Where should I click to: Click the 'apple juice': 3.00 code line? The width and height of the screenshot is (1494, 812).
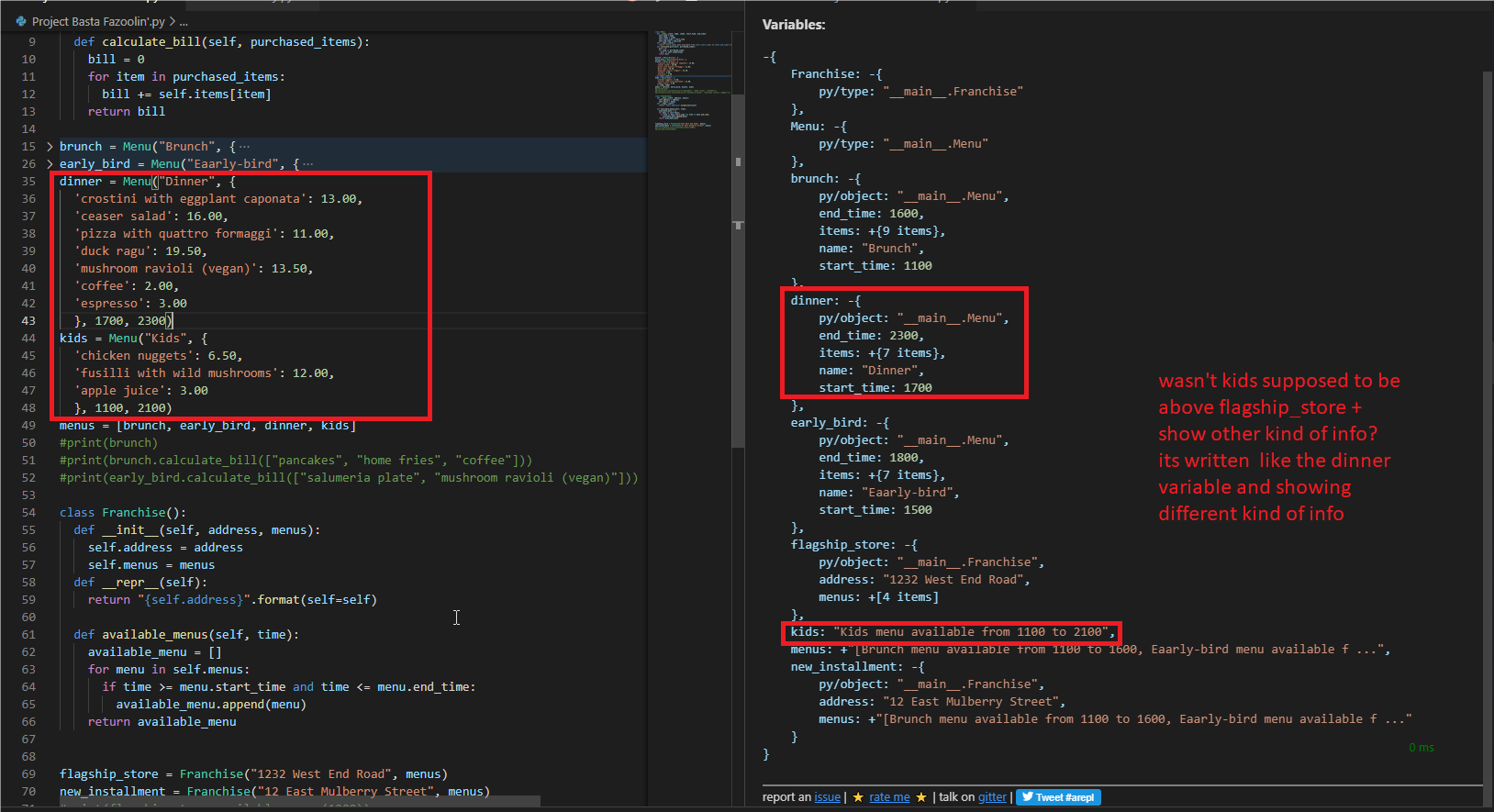tap(140, 391)
